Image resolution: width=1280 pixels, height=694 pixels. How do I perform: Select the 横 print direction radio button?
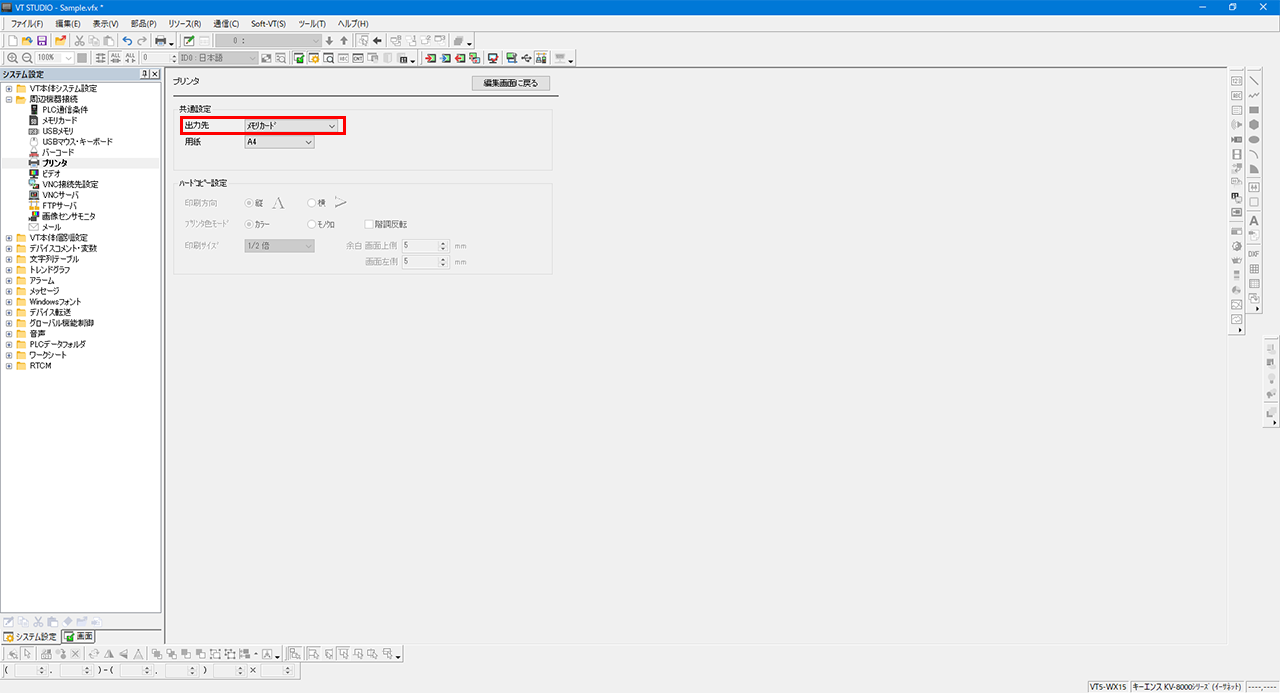(x=312, y=203)
